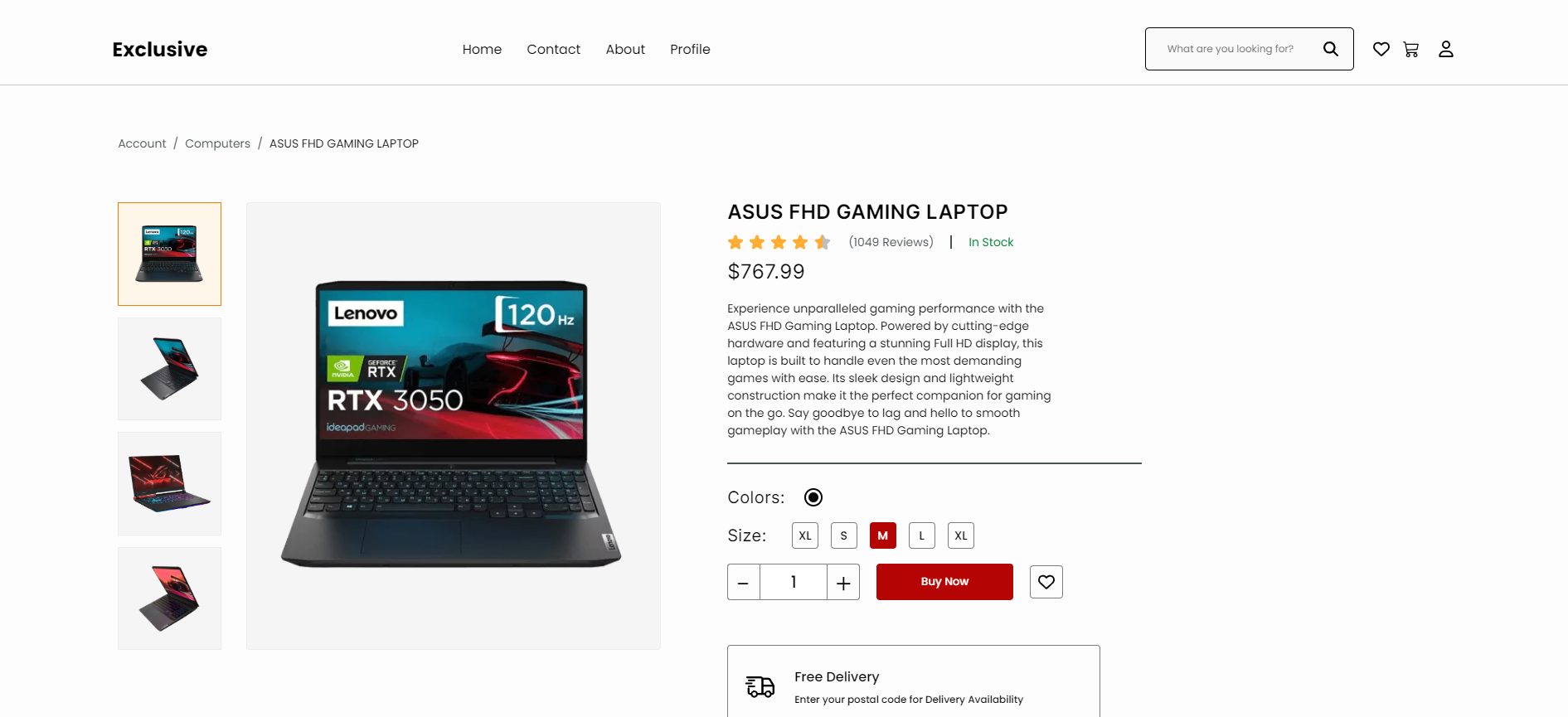Select the red-screen gaming laptop thumbnail
Viewport: 1568px width, 717px height.
[169, 483]
